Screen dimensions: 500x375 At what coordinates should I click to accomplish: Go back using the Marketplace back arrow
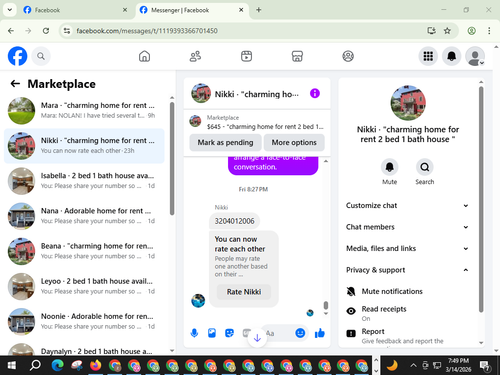(15, 84)
